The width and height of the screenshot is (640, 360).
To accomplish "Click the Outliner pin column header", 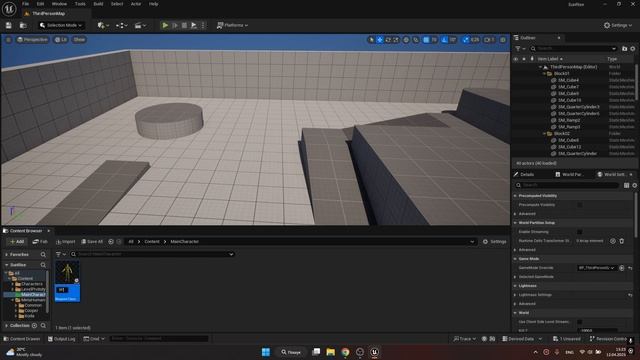I will click(532, 59).
